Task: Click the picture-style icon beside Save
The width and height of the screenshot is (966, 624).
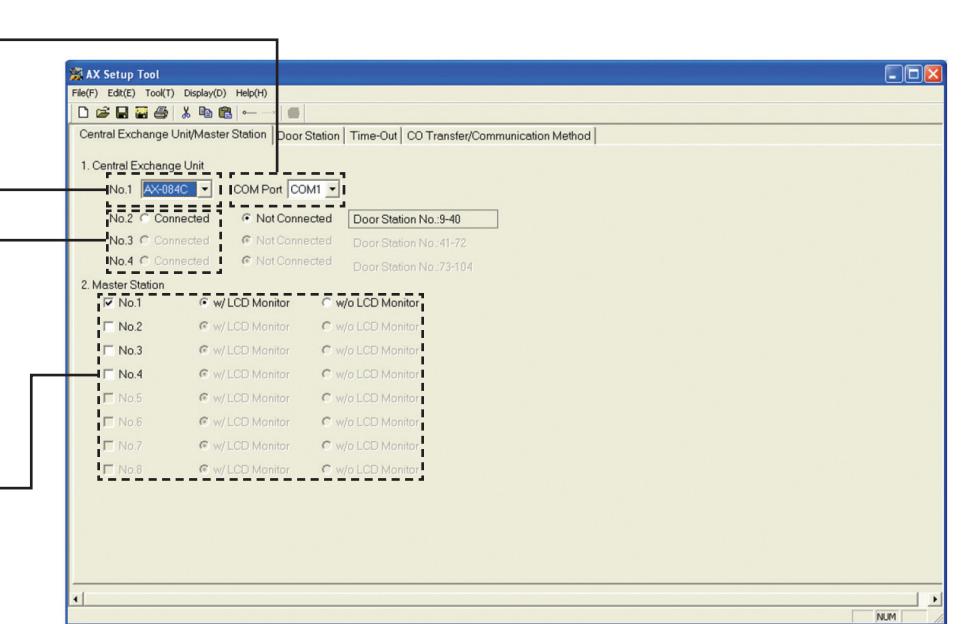Action: pyautogui.click(x=142, y=113)
